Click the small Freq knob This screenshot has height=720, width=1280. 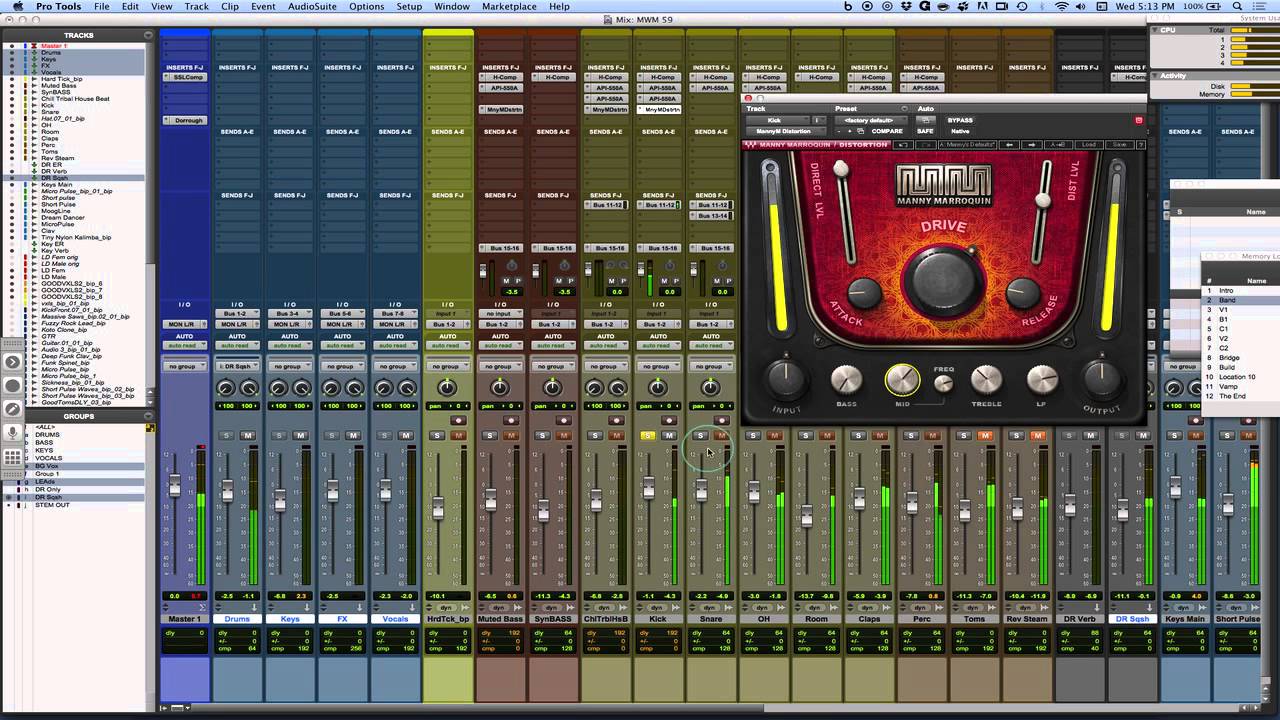coord(943,384)
